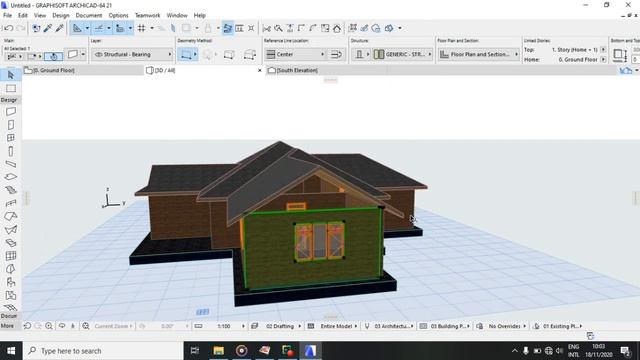Image resolution: width=640 pixels, height=360 pixels.
Task: Click the house-shaped icon in main toolbar
Action: [x=337, y=28]
